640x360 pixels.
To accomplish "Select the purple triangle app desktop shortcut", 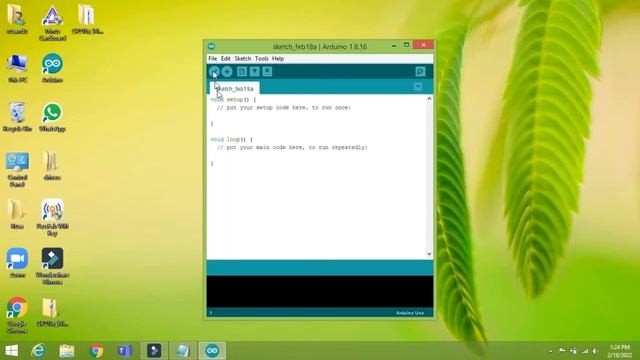I will [52, 22].
